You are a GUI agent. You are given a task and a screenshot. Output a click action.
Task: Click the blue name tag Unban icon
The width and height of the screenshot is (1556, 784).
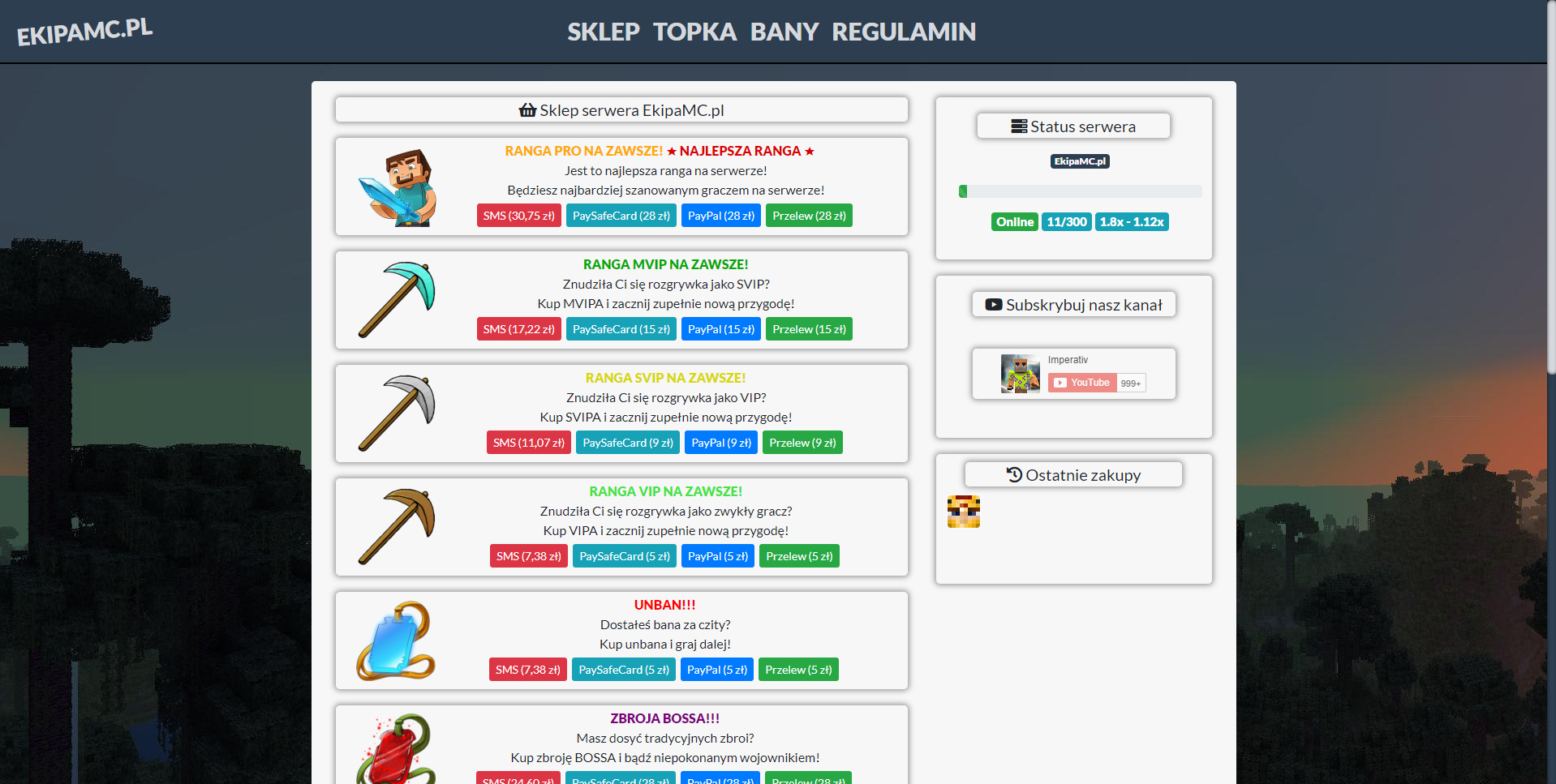pyautogui.click(x=397, y=640)
